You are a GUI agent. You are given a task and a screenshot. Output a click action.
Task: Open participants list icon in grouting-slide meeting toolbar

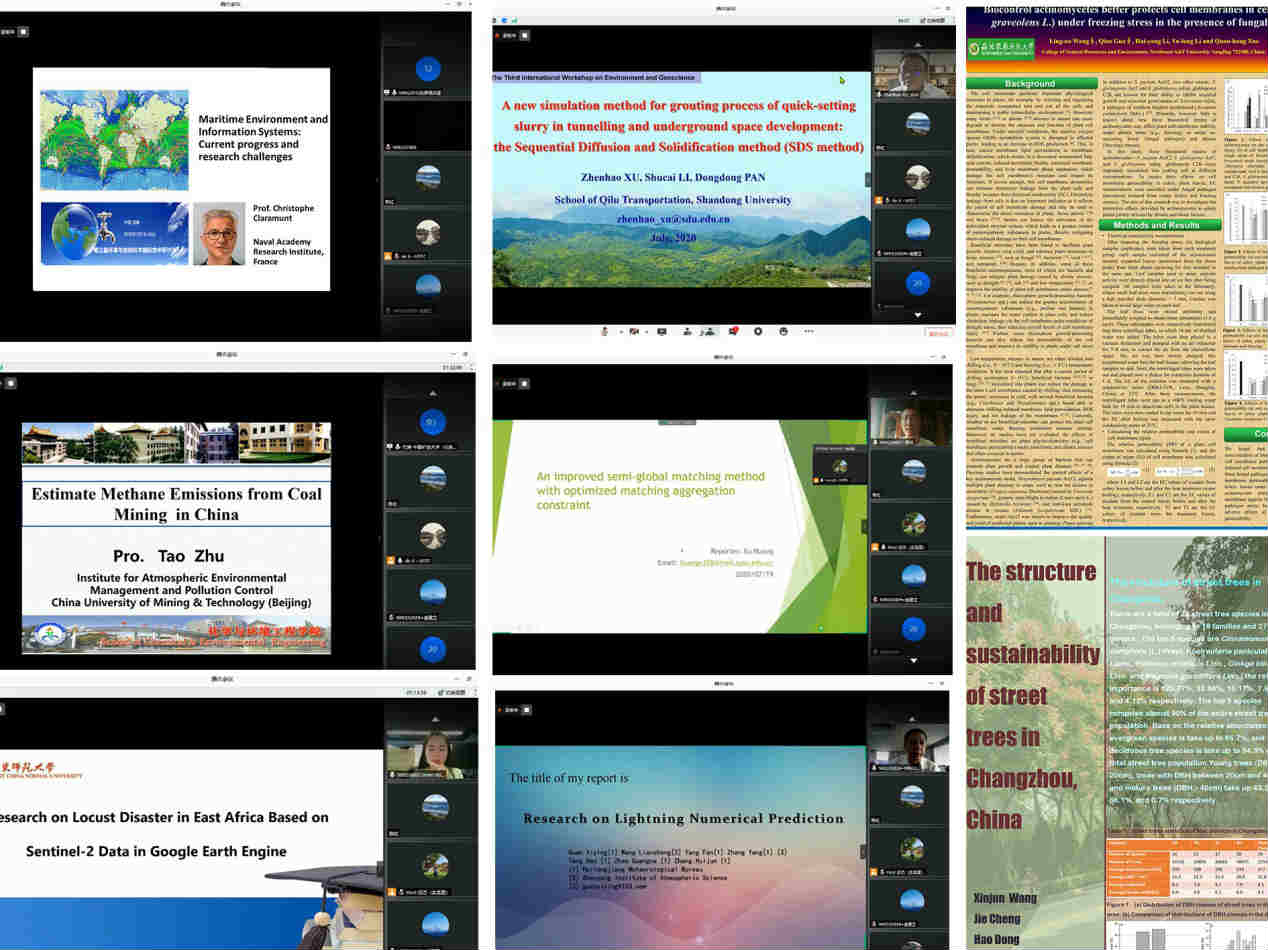click(x=709, y=331)
